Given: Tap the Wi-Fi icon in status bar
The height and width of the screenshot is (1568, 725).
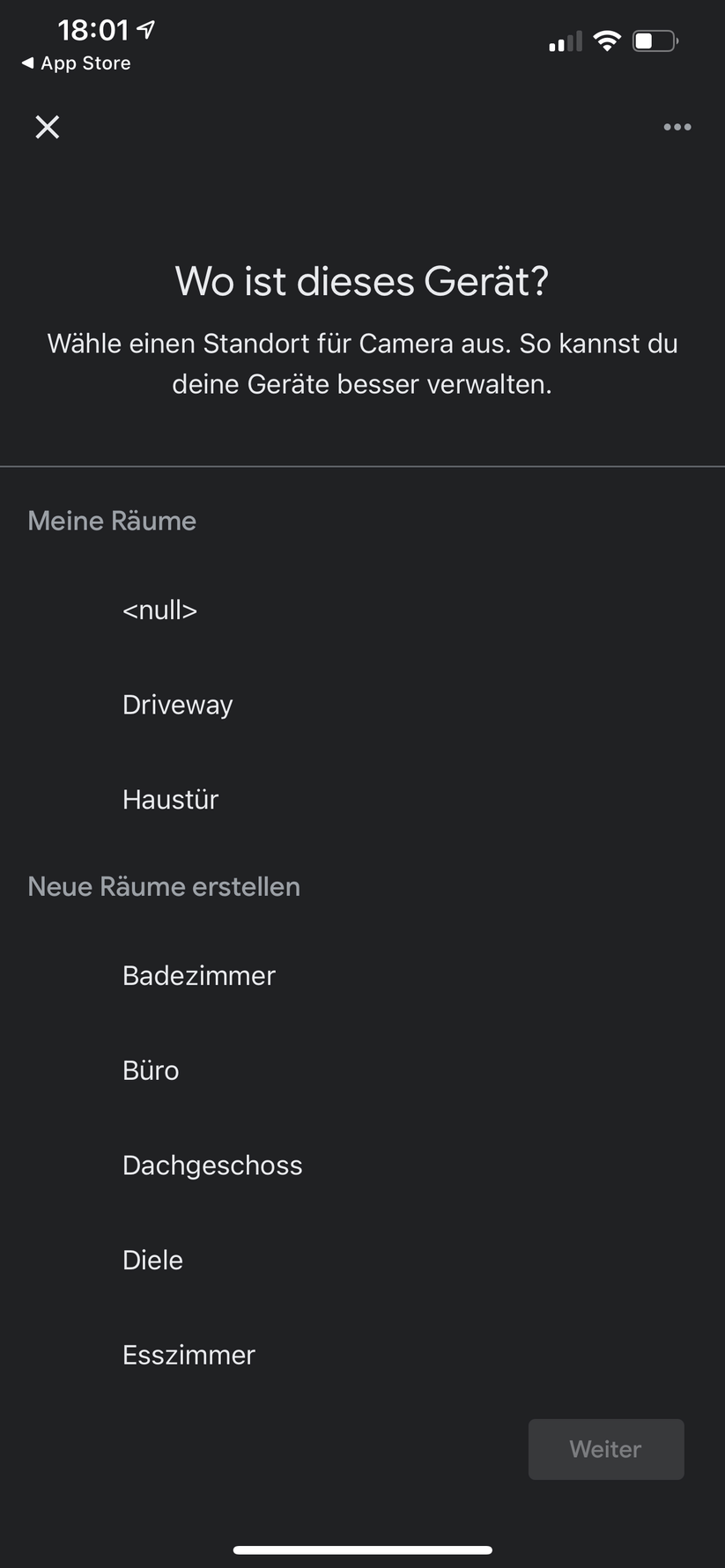Looking at the screenshot, I should [607, 41].
